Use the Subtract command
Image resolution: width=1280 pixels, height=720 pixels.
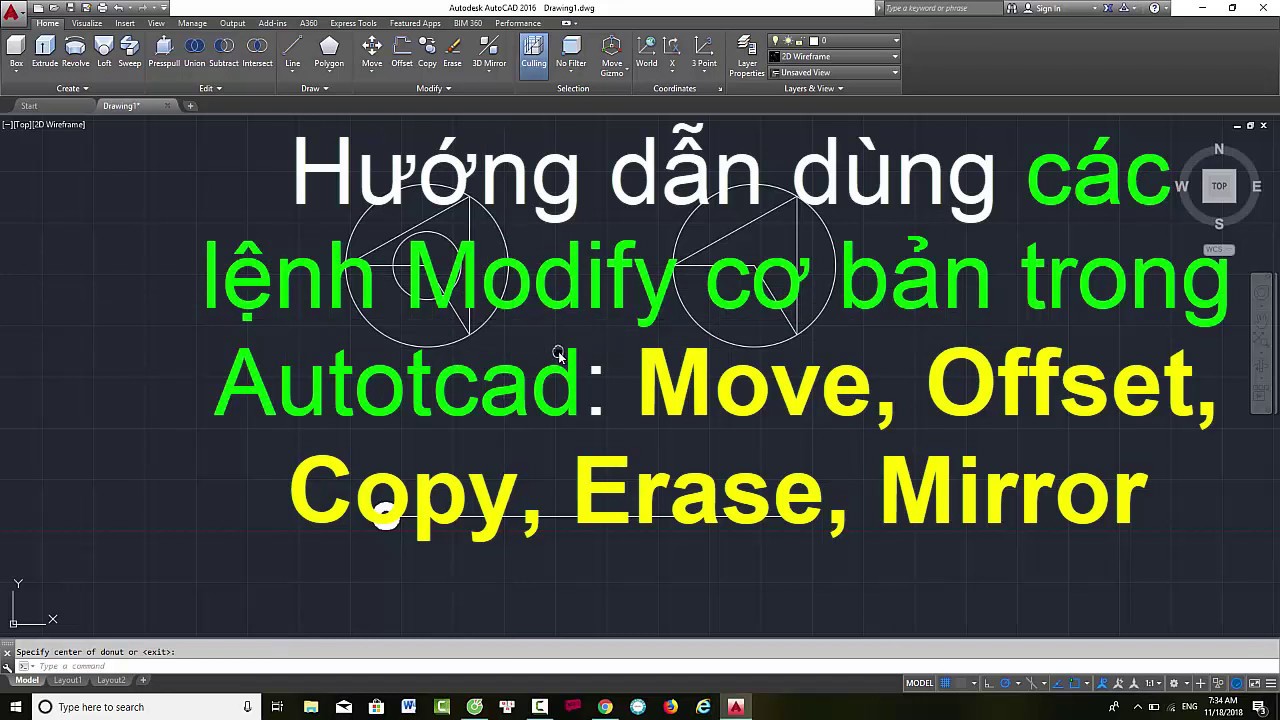coord(224,52)
